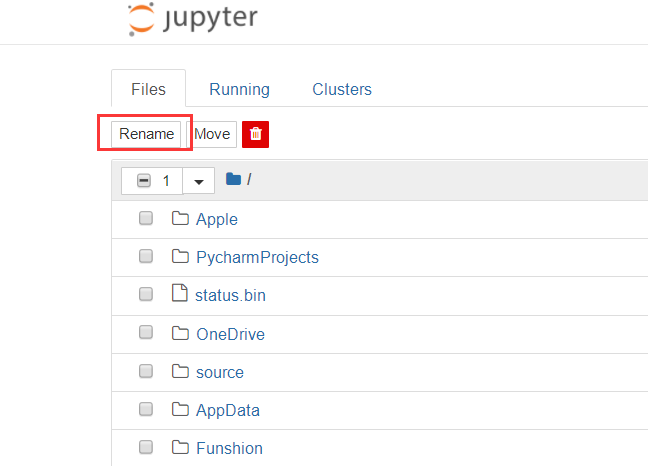Open the source folder link
Viewport: 648px width, 466px height.
220,372
